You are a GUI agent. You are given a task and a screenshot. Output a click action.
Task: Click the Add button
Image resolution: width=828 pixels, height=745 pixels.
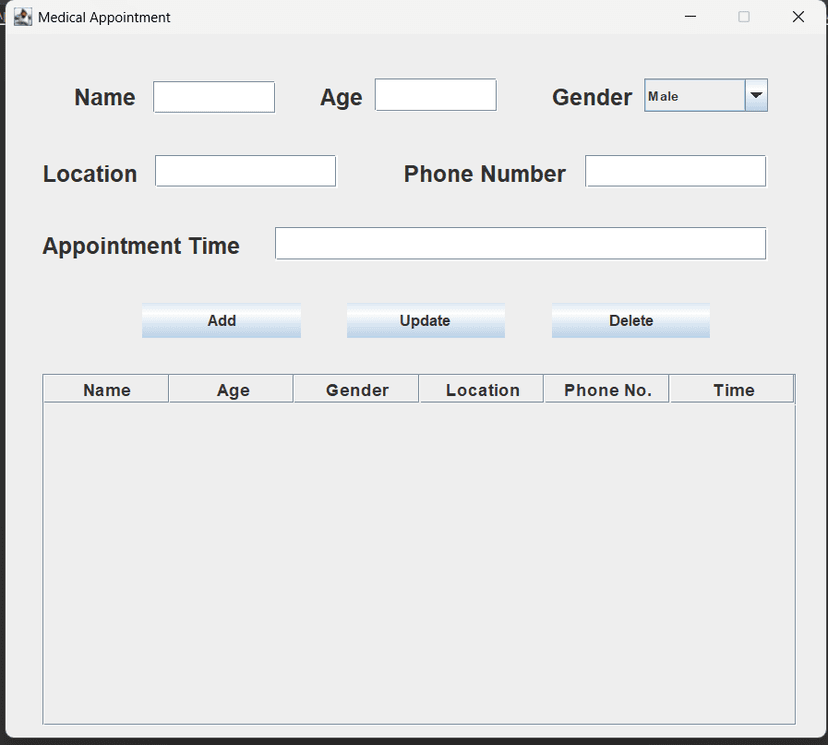[221, 320]
